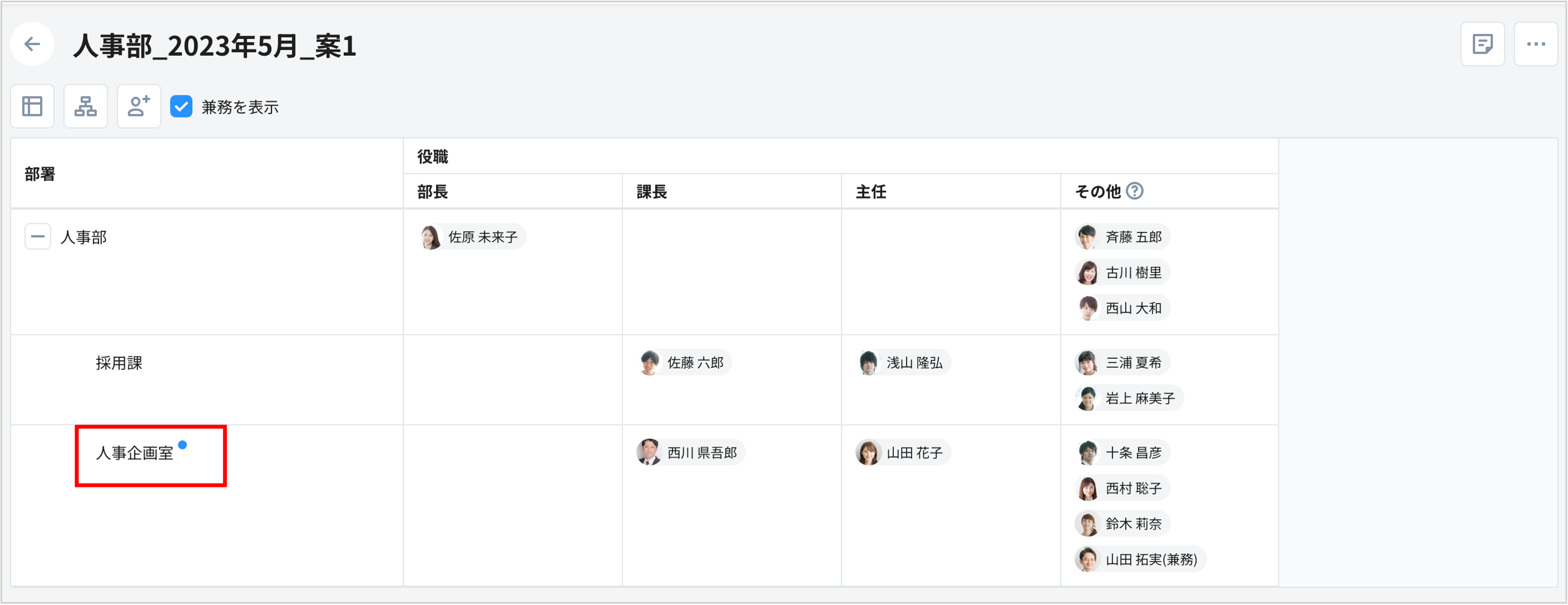Click 浅山 隆弘 in the 主任 column
Viewport: 1568px width, 605px height.
click(903, 362)
